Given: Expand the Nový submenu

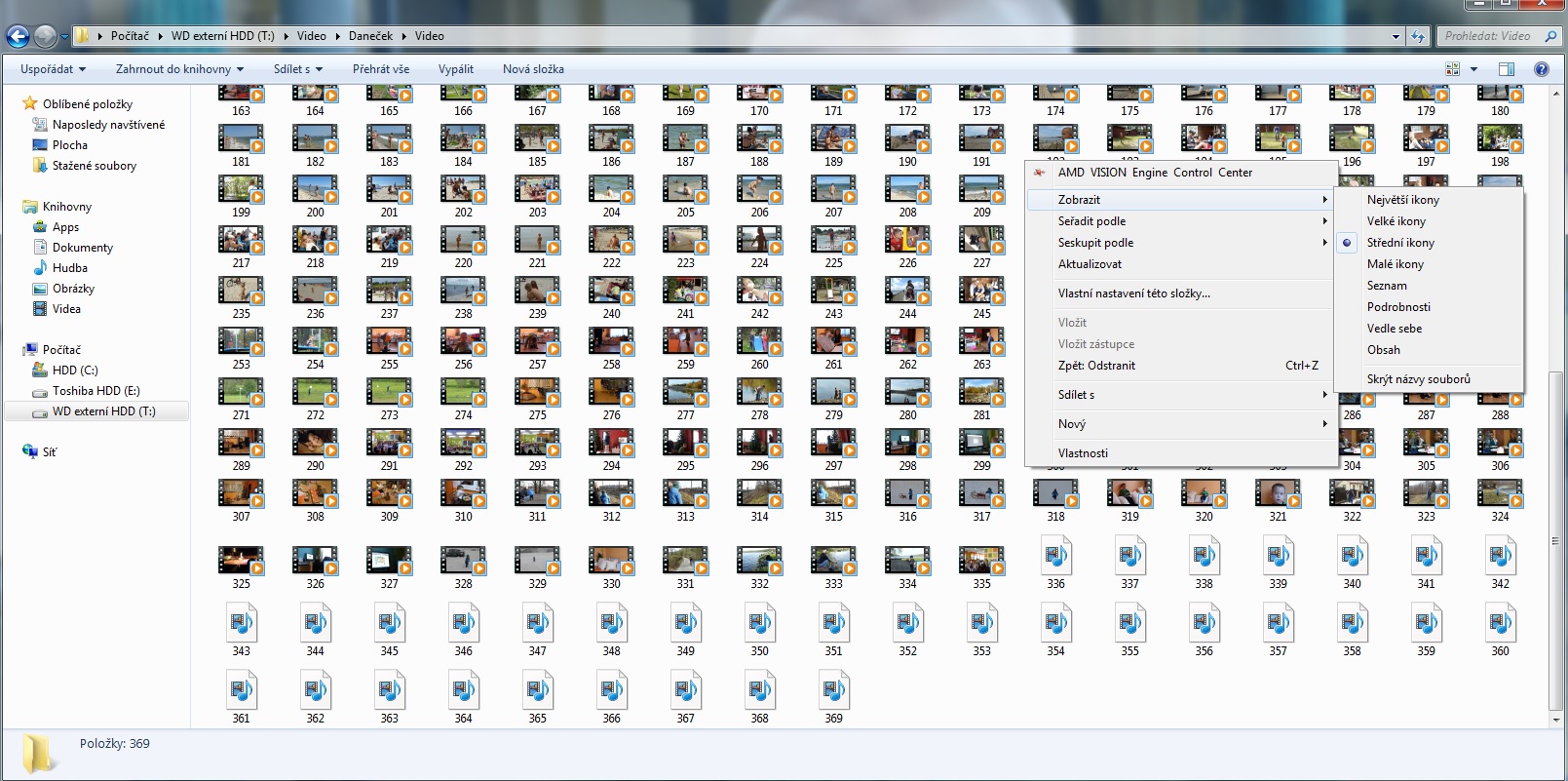Looking at the screenshot, I should tap(1180, 424).
